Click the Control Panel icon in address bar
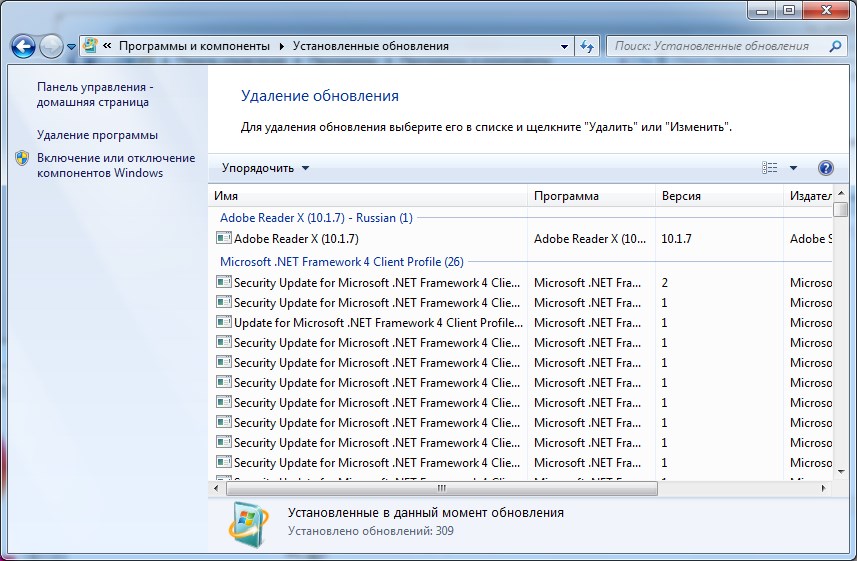 coord(91,46)
